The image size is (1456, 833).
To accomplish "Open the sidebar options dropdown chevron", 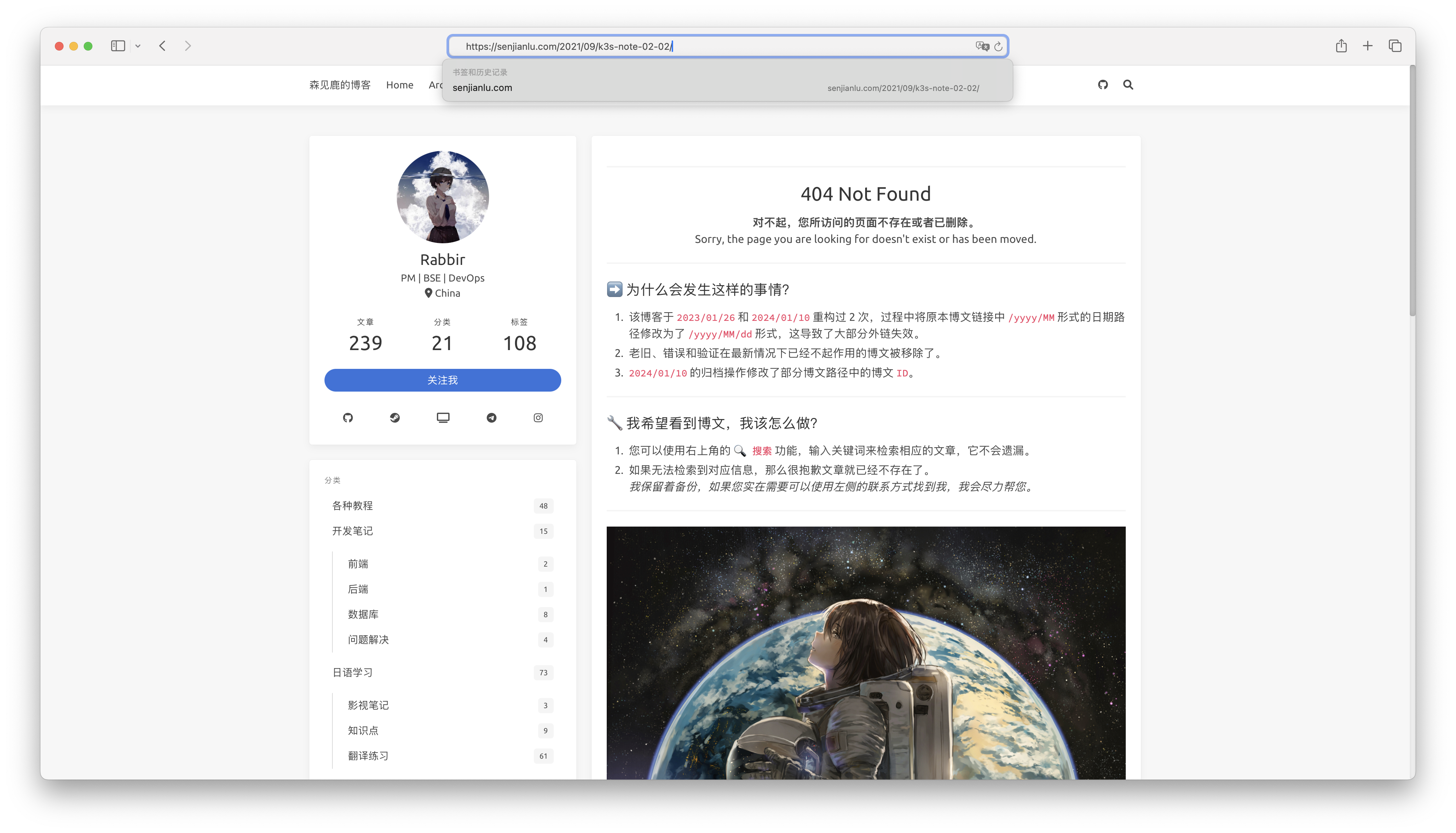I will tap(138, 46).
